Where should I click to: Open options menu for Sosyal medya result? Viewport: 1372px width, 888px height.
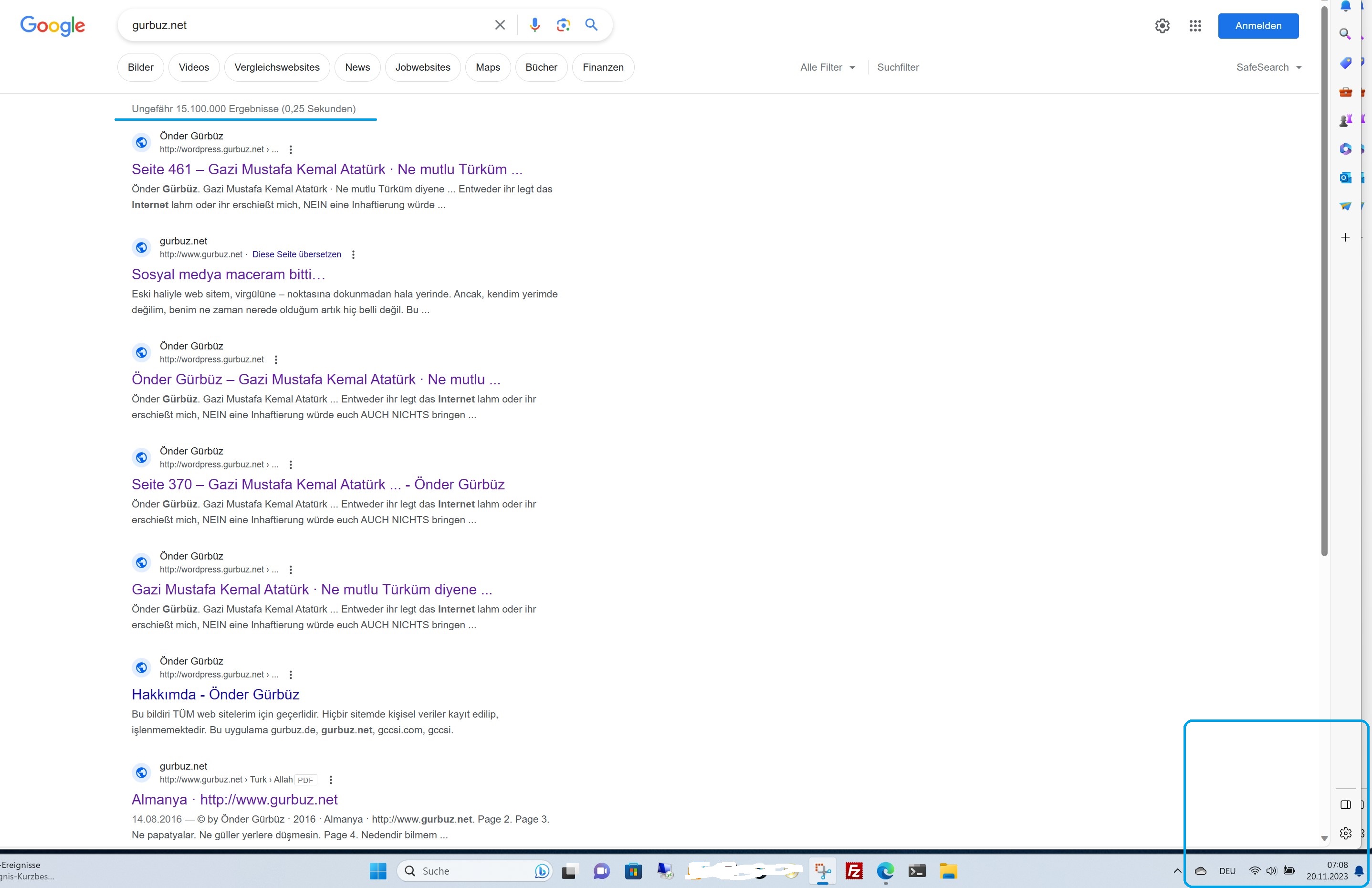(353, 254)
